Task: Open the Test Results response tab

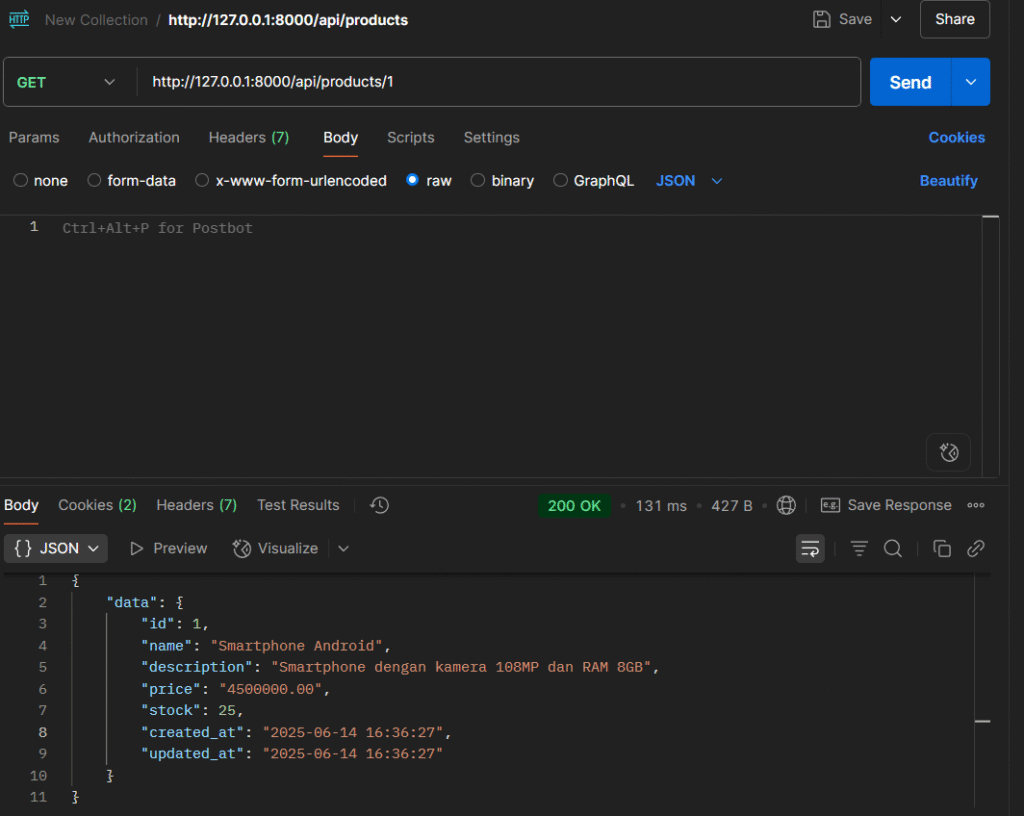Action: (x=298, y=506)
